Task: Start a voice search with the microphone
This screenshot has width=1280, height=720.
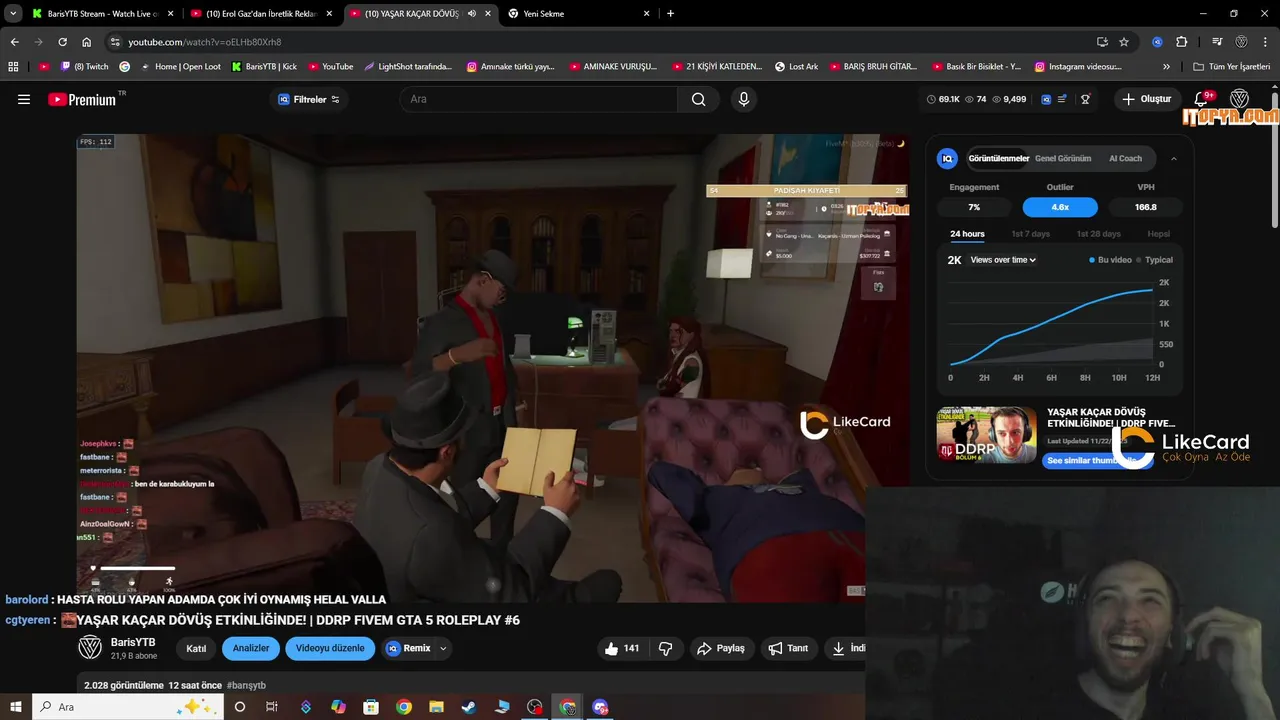Action: coord(743,99)
